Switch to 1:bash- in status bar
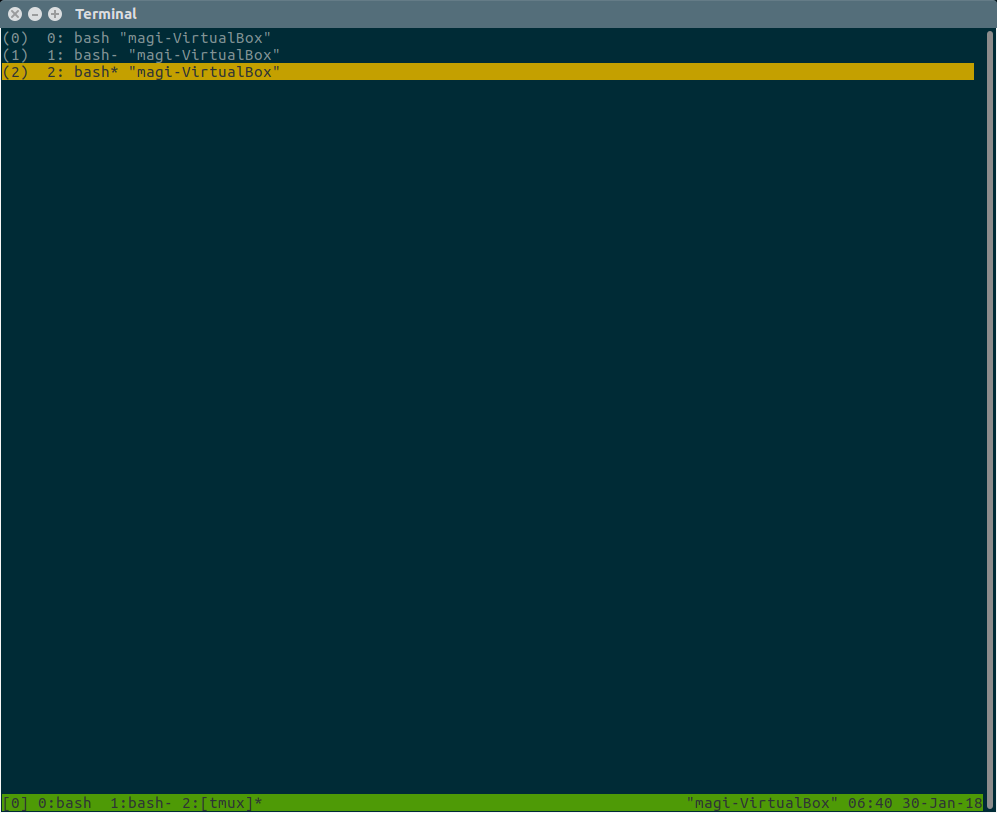The image size is (997, 813). pos(142,803)
